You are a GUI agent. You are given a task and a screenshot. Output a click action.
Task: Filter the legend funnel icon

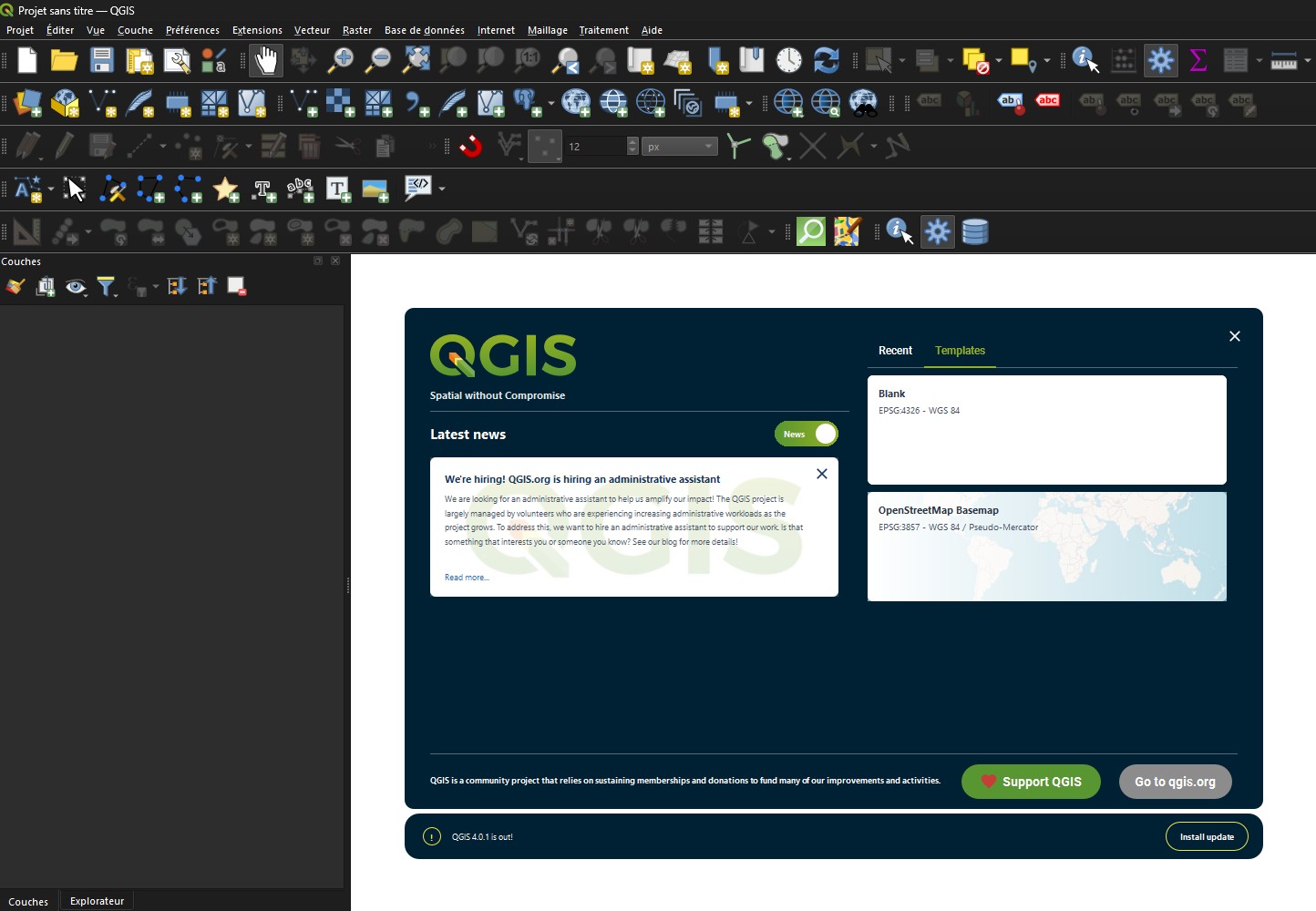tap(106, 287)
